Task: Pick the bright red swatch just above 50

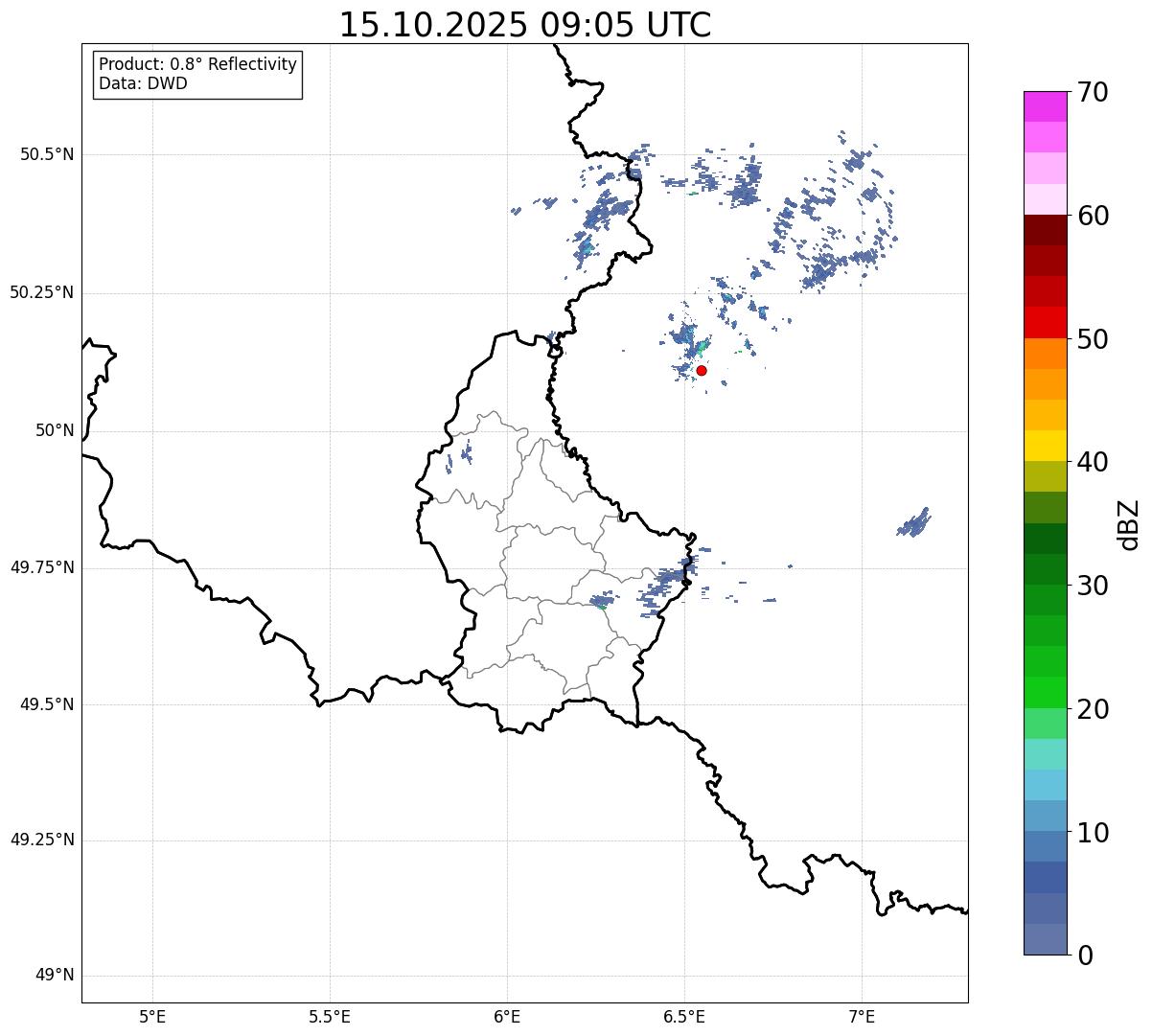Action: coord(1045,322)
